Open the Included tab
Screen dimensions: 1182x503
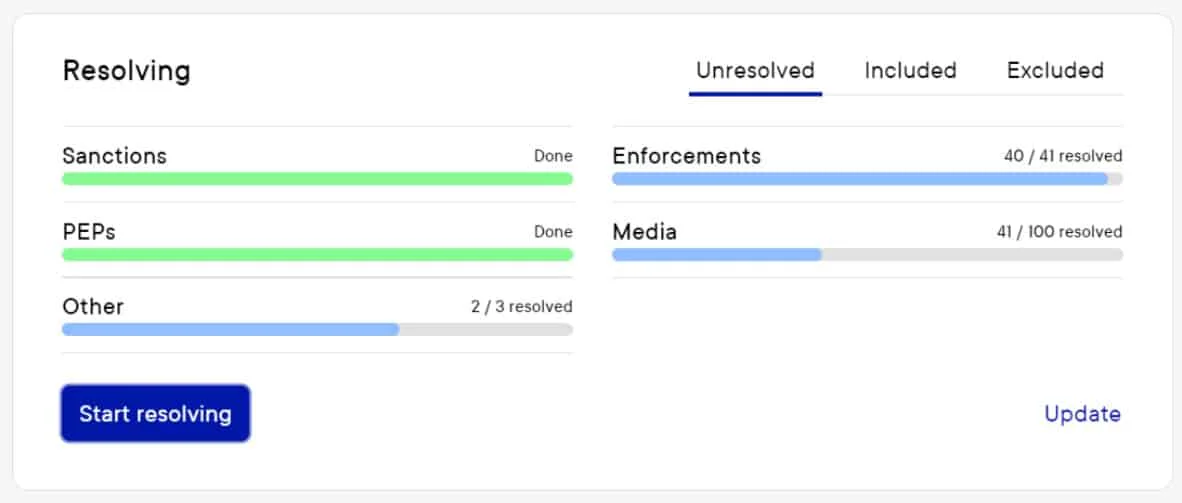910,71
